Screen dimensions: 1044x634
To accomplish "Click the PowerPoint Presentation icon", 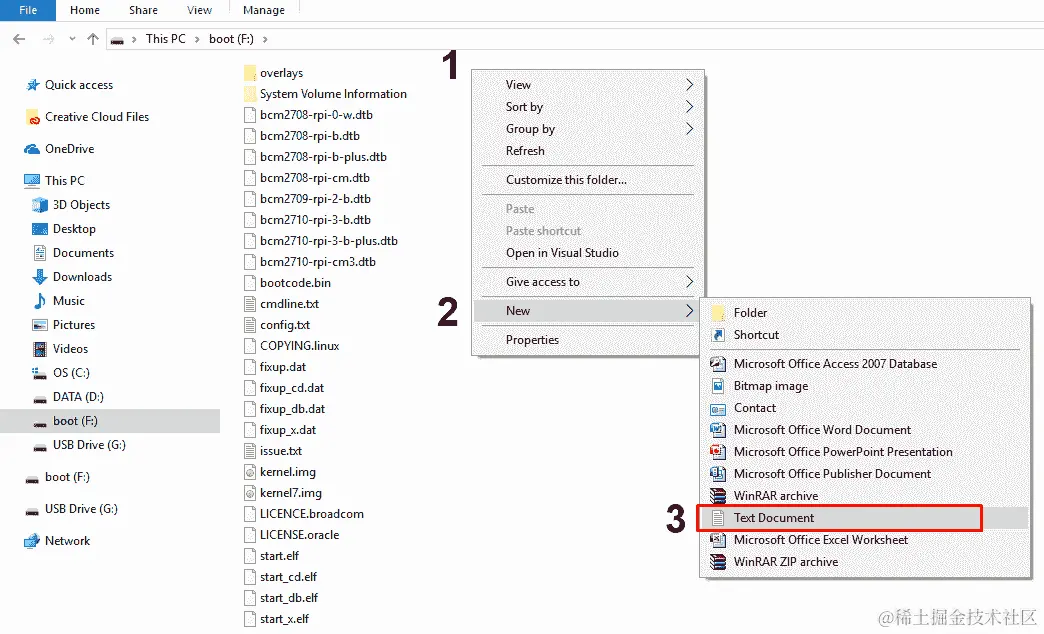I will (718, 452).
